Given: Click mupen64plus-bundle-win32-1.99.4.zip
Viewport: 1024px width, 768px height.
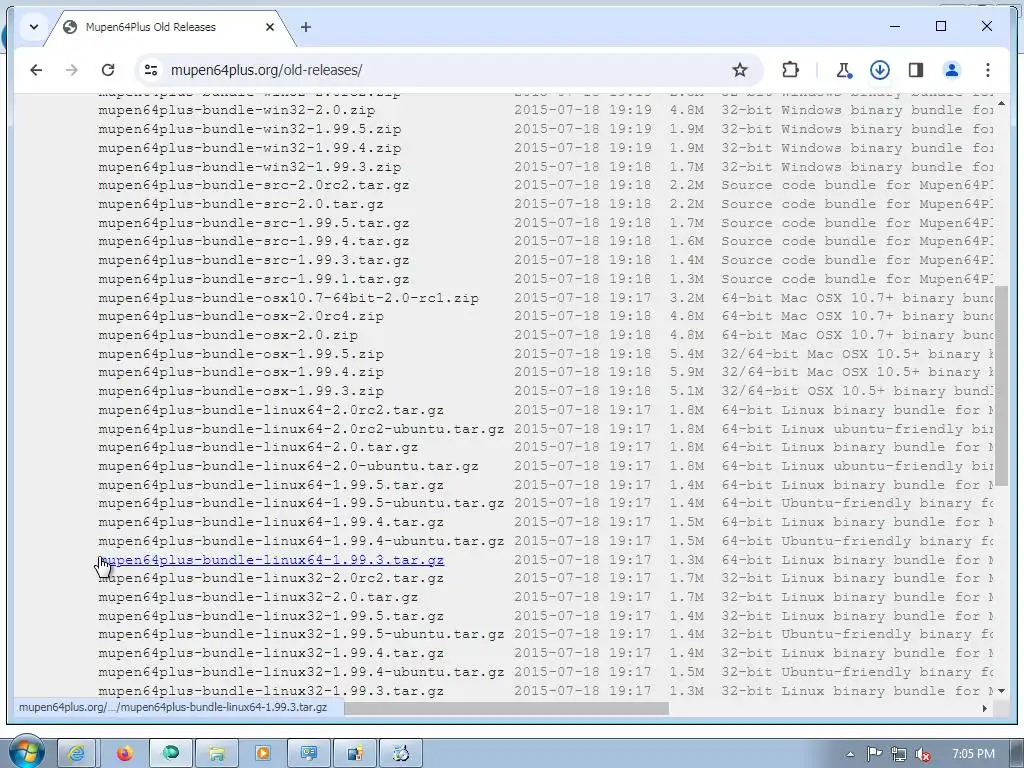Looking at the screenshot, I should click(x=249, y=148).
